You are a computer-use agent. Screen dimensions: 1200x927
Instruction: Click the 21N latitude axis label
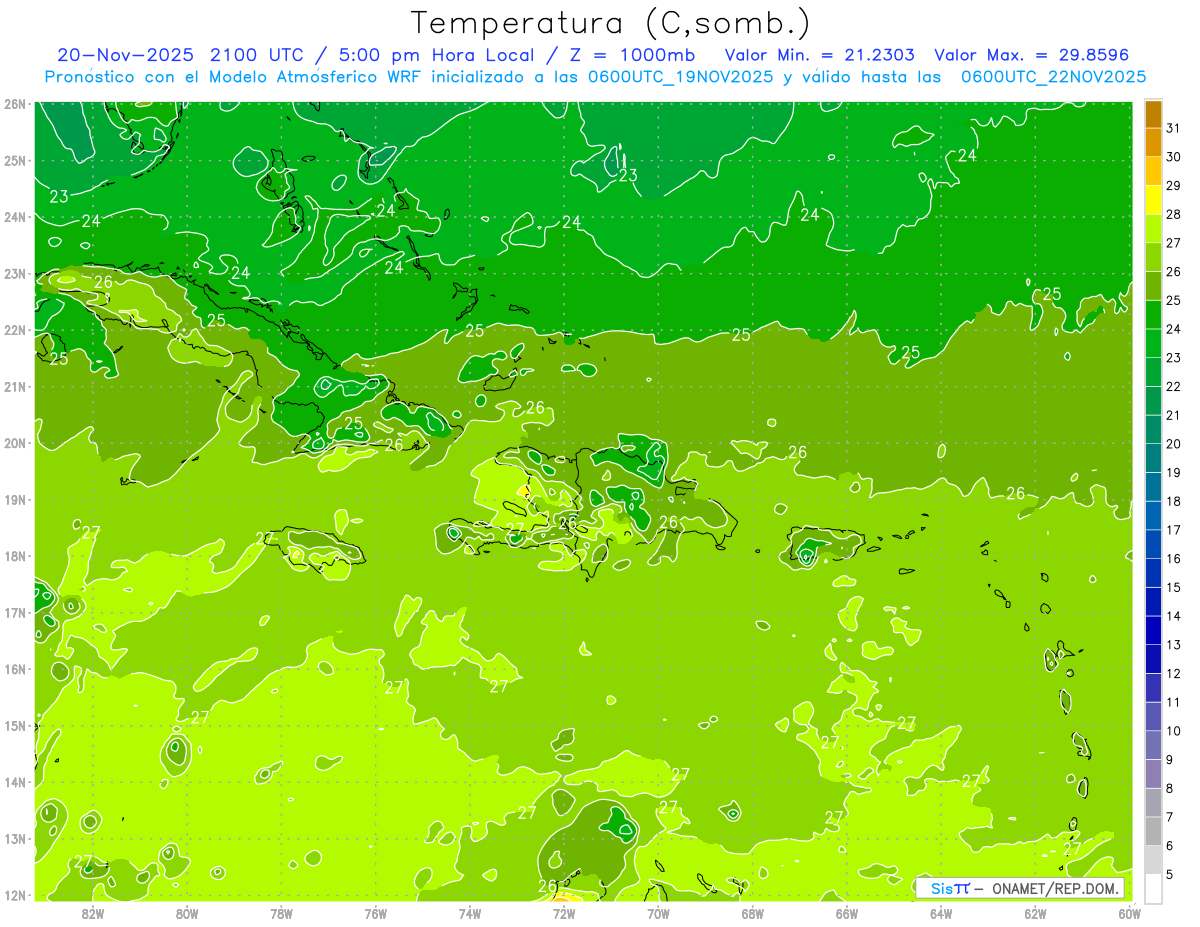tap(15, 386)
